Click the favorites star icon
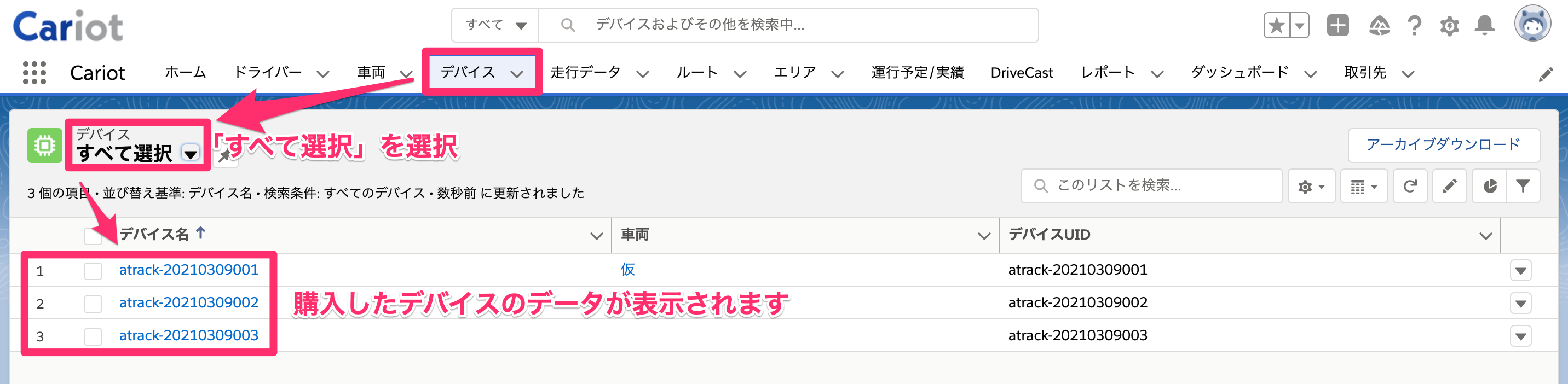This screenshot has width=1568, height=384. tap(1276, 26)
